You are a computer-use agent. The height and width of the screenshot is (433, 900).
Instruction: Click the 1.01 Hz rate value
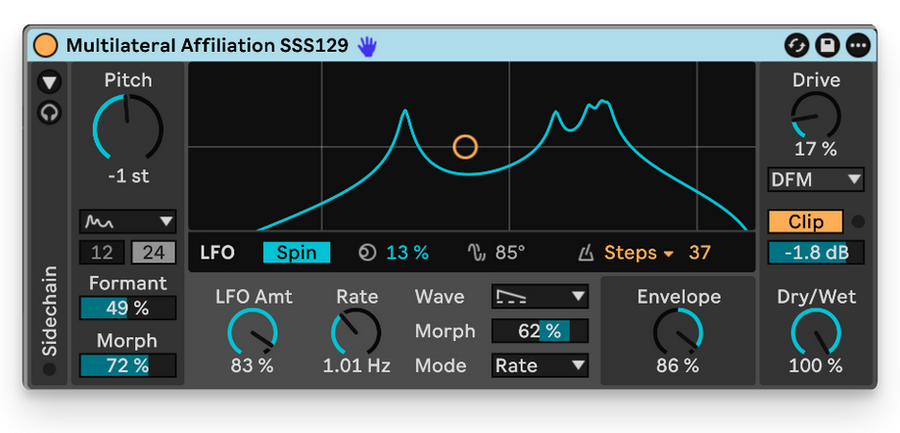tap(356, 365)
